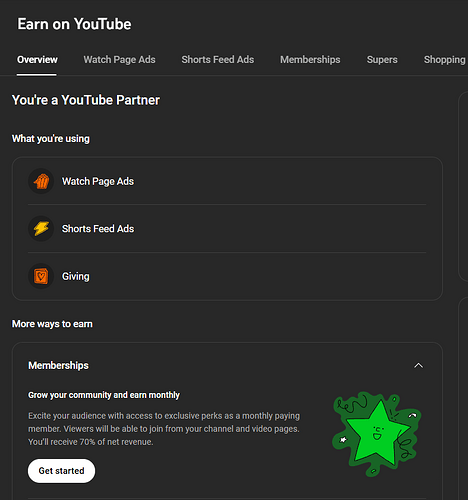The width and height of the screenshot is (468, 500).
Task: Click the Giving heart icon
Action: click(41, 276)
